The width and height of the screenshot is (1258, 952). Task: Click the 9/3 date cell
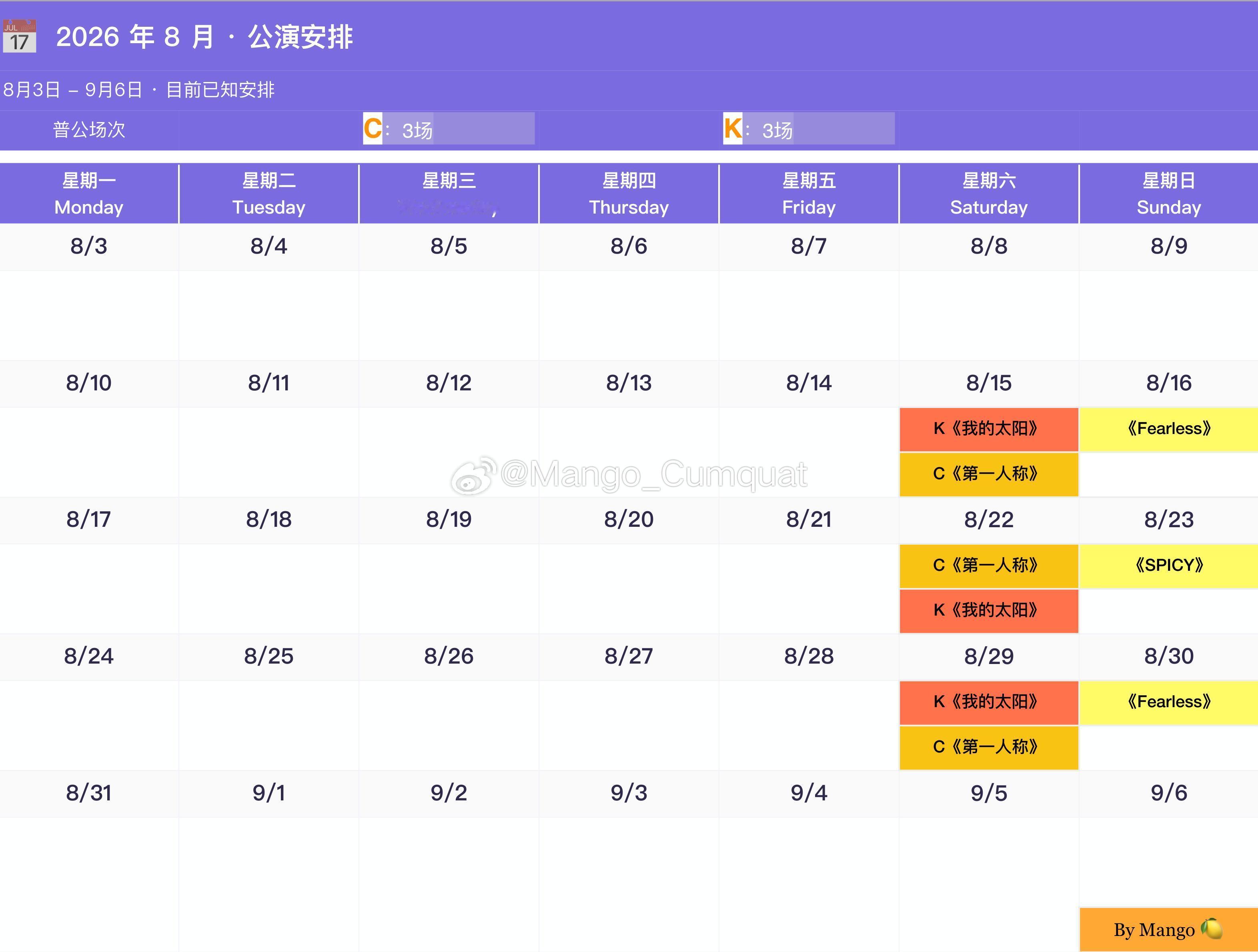[629, 793]
